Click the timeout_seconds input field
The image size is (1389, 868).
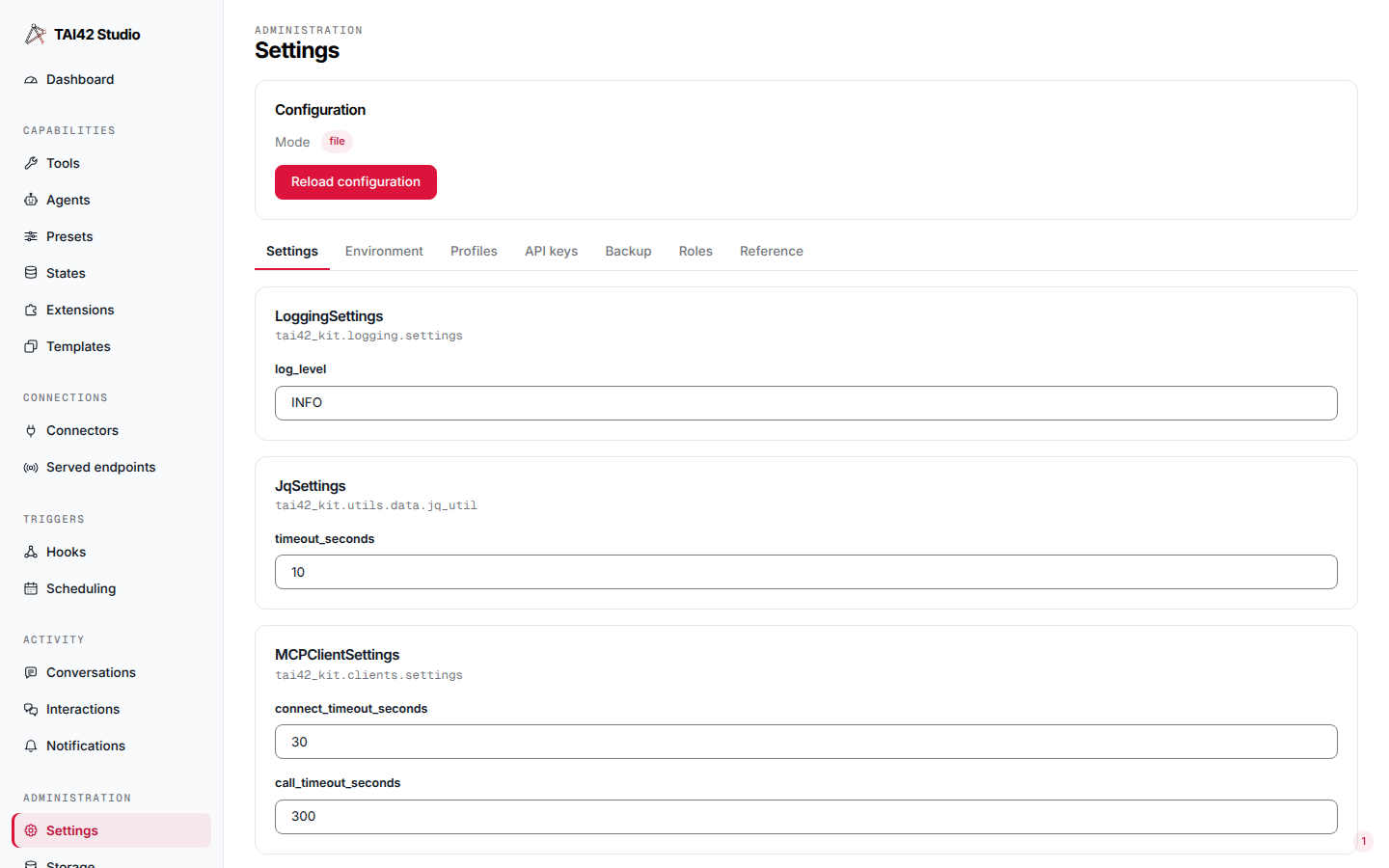tap(806, 572)
